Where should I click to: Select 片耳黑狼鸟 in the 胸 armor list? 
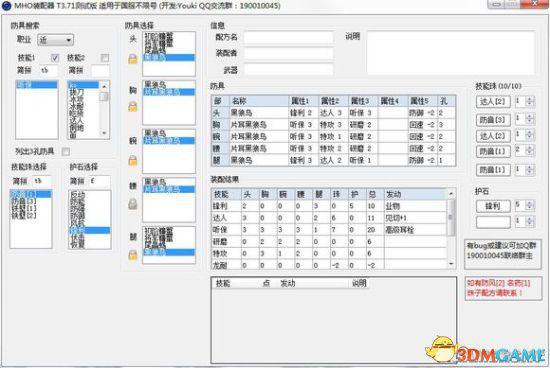[x=169, y=92]
